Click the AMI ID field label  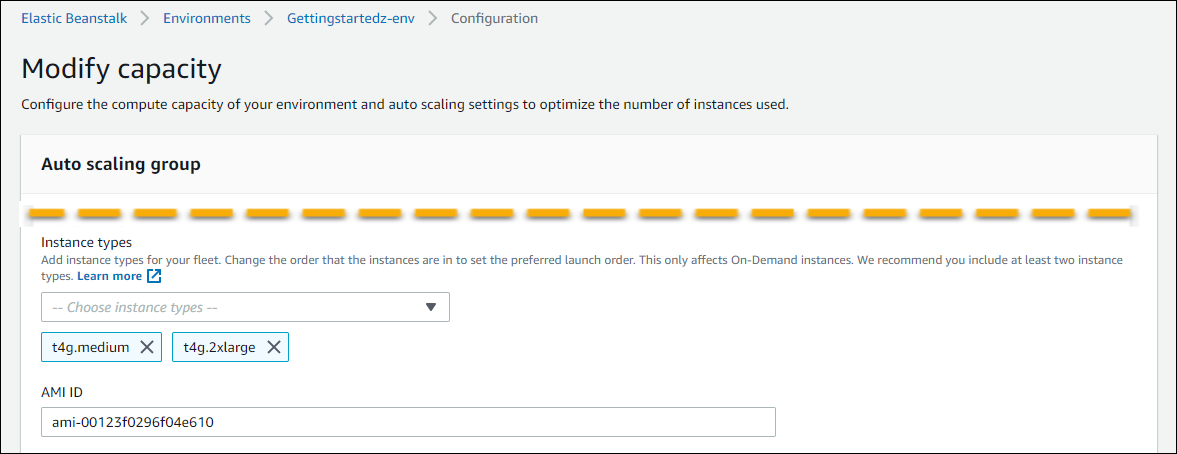tap(63, 392)
